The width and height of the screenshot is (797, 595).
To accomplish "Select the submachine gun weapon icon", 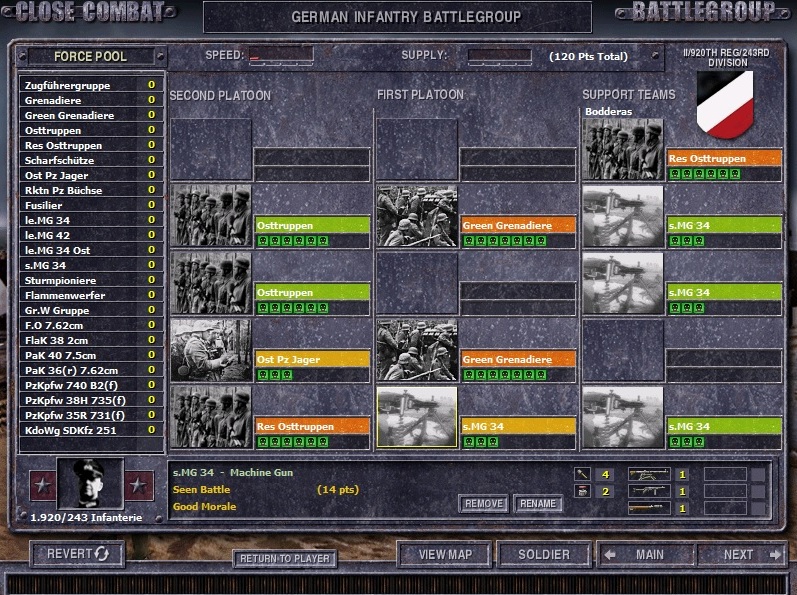I will (x=649, y=491).
